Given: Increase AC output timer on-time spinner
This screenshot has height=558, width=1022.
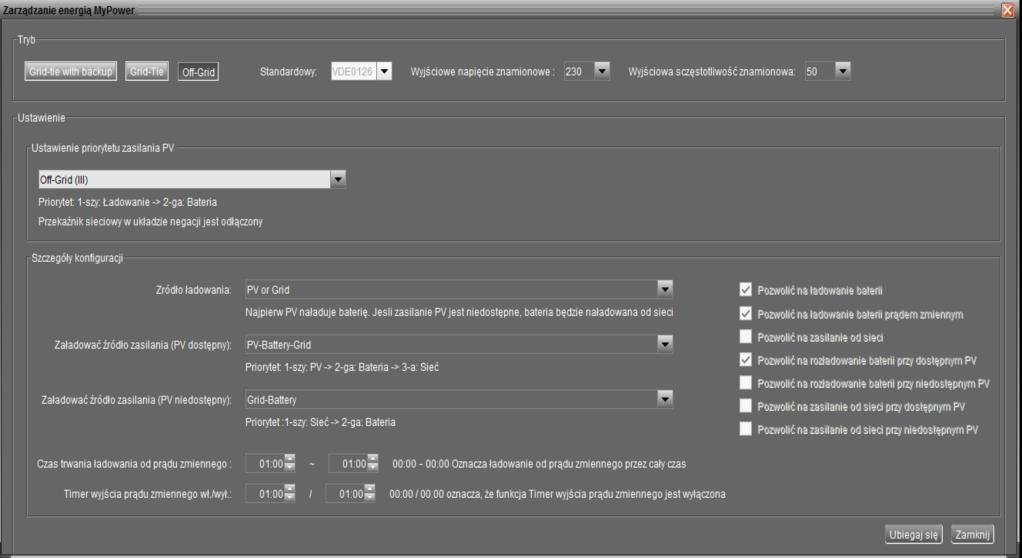Looking at the screenshot, I should 290,489.
